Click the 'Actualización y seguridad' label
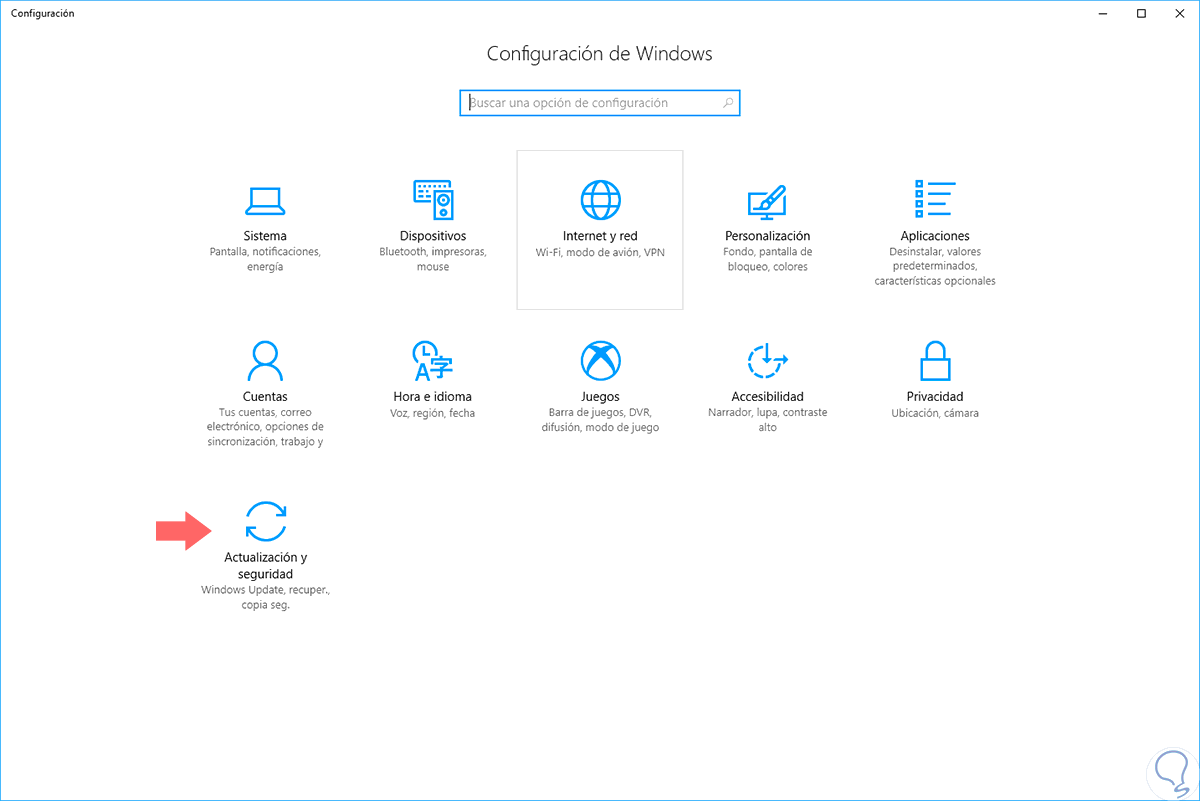Screen dimensions: 1200x801 point(265,566)
